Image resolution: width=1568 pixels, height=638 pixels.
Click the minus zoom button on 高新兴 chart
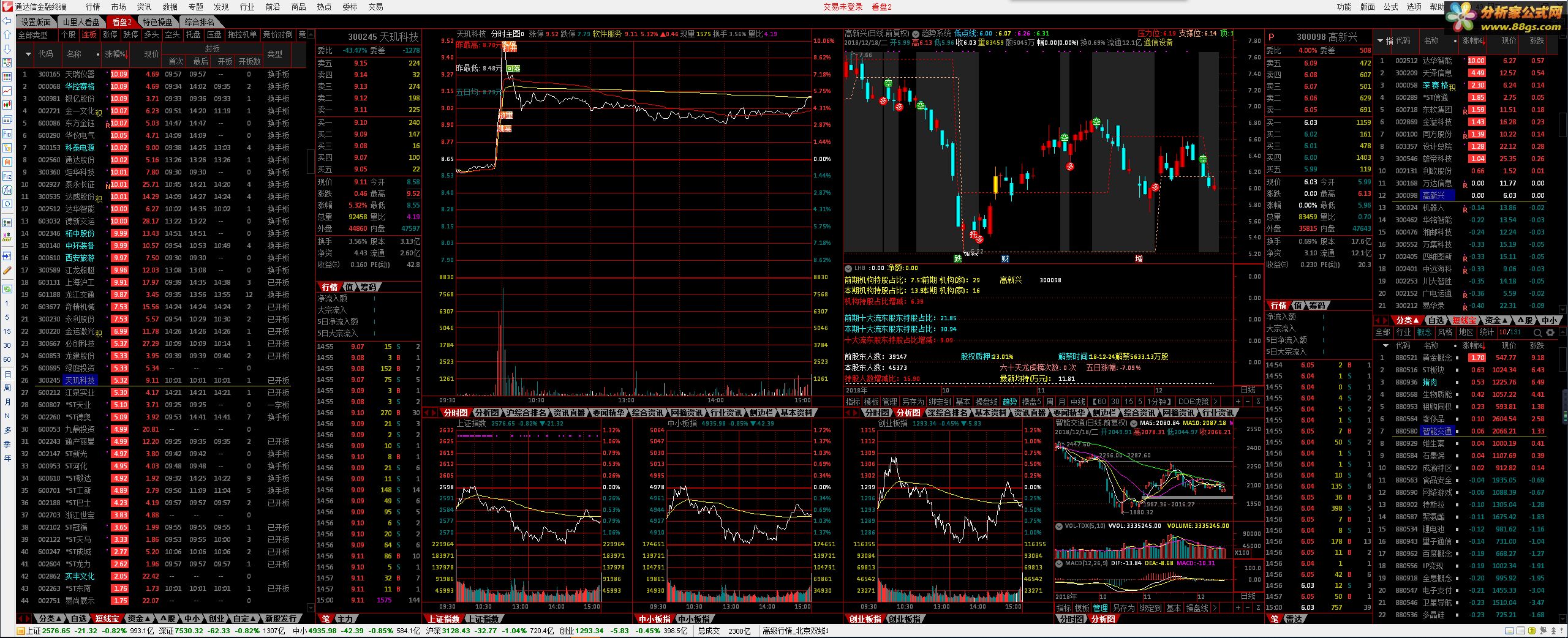click(1248, 402)
